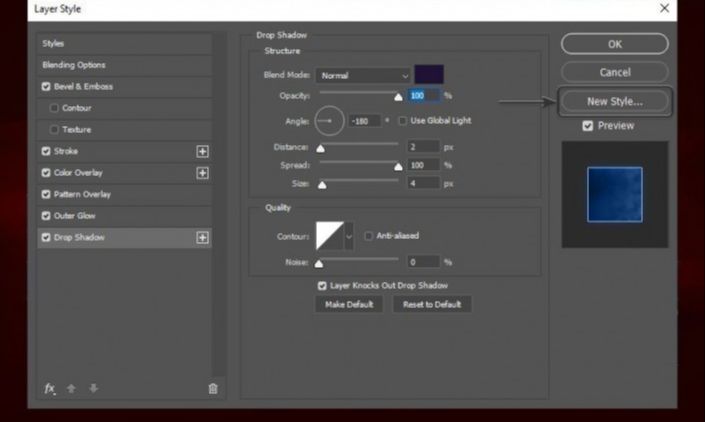Add another Stroke effect with plus icon
Viewport: 705px width, 422px height.
point(202,151)
